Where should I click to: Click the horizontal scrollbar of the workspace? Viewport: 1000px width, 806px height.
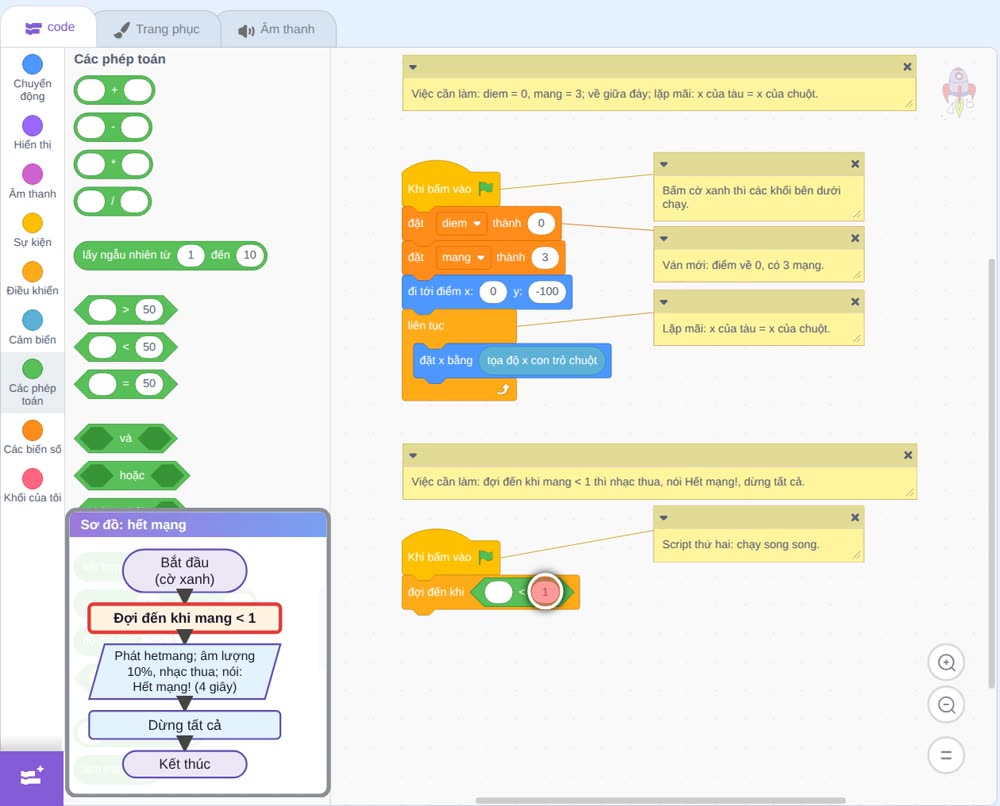(660, 800)
